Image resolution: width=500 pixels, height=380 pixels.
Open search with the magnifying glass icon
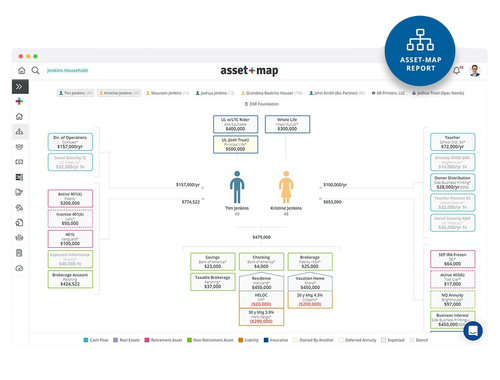point(35,70)
